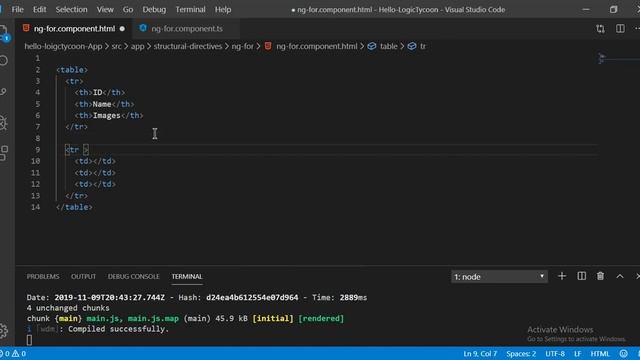Click the minimap on the editor right
Viewport: 640px width, 360px height.
coord(618,59)
